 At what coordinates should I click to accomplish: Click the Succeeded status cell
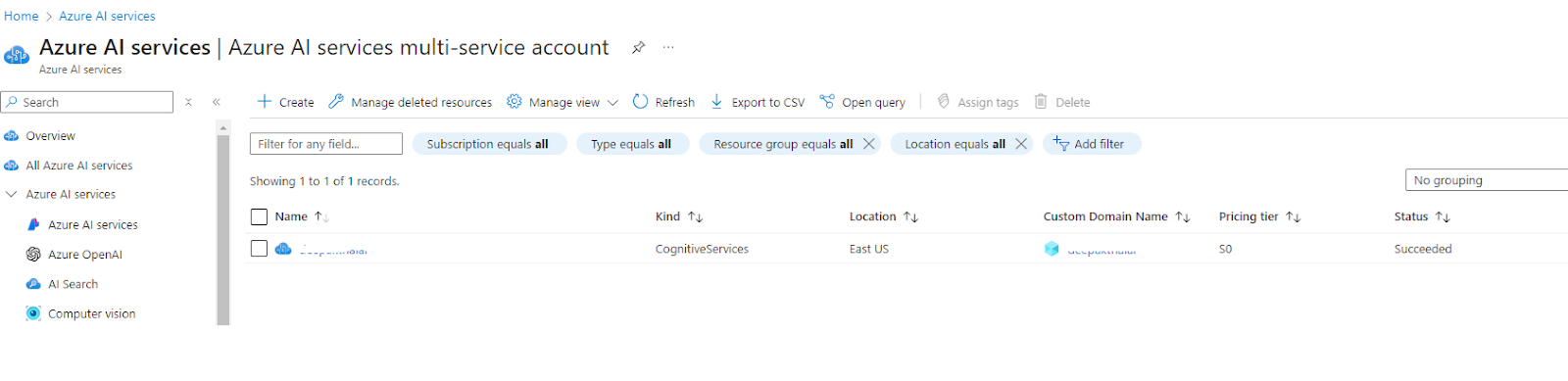(x=1423, y=249)
